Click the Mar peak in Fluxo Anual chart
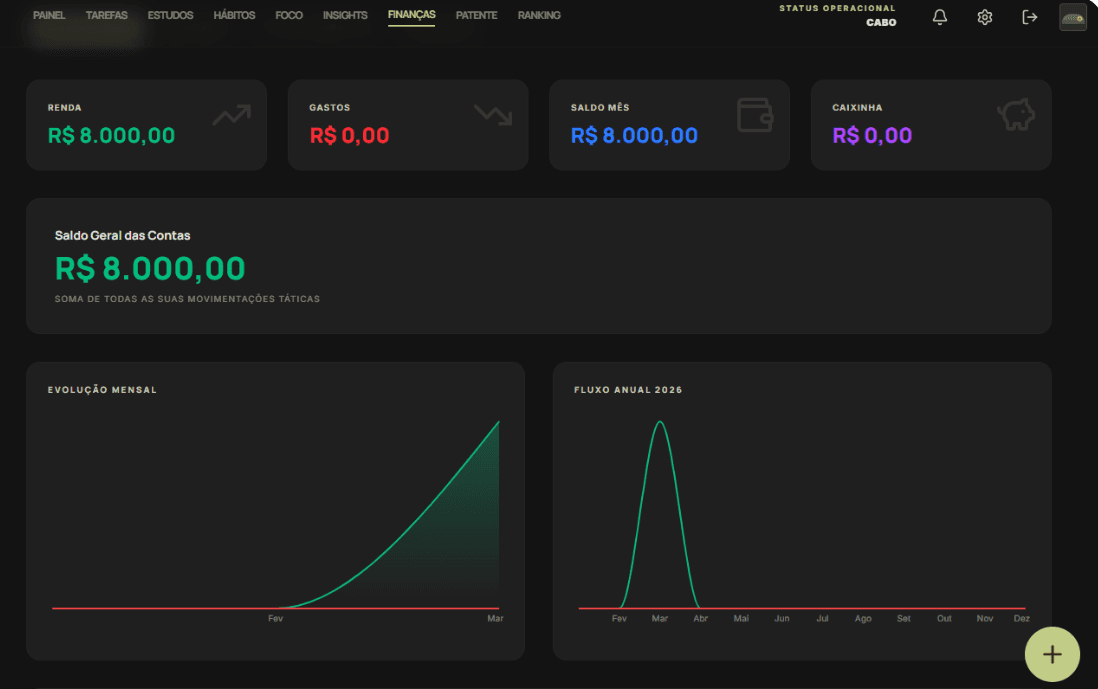The height and width of the screenshot is (689, 1098). coord(660,423)
